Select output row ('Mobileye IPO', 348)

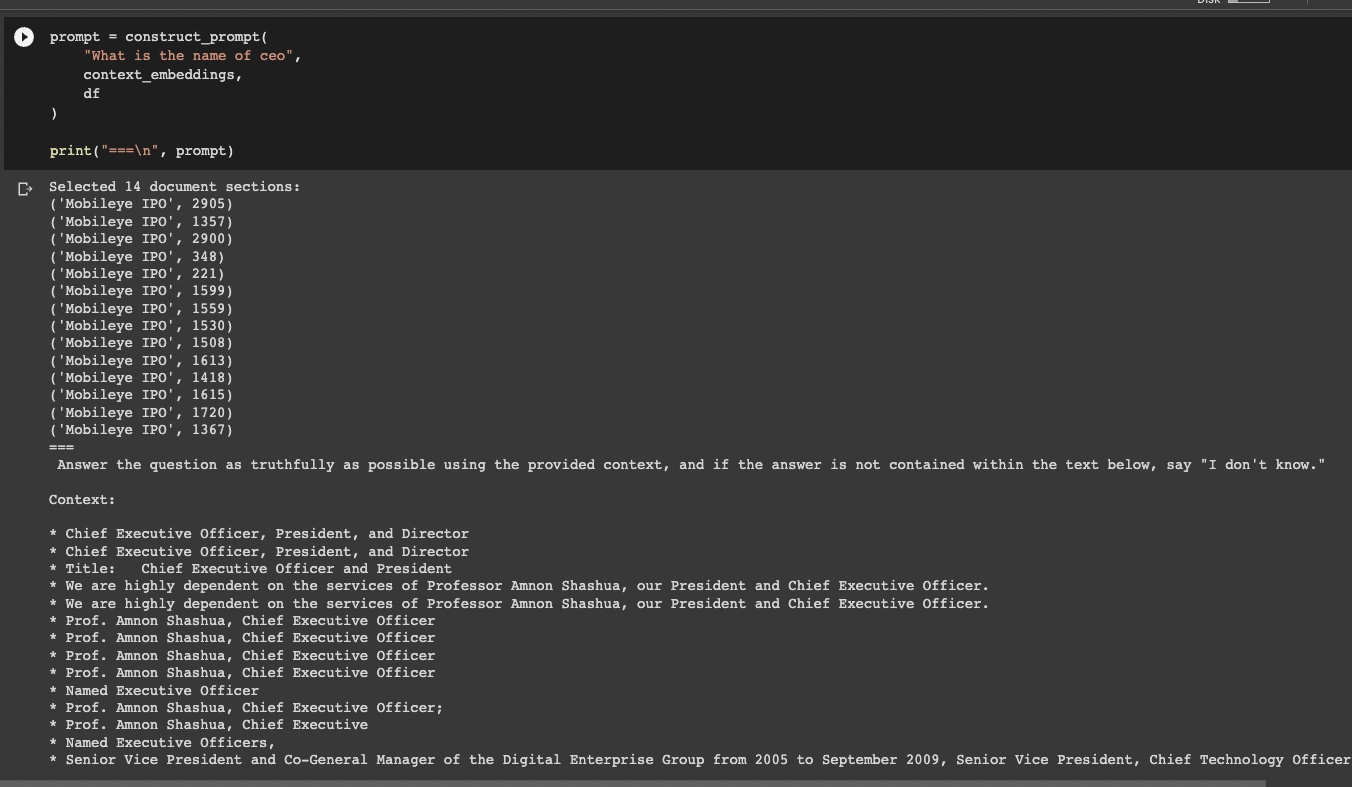pos(137,256)
